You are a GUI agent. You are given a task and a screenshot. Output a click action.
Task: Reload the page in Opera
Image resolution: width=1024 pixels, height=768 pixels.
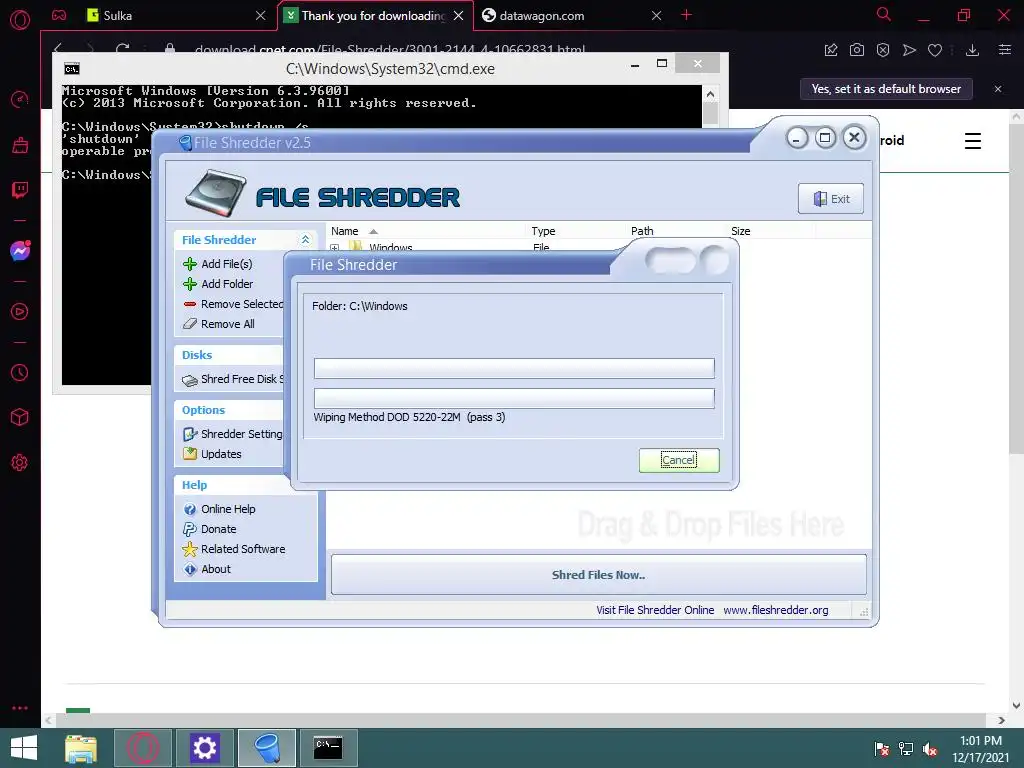point(122,48)
